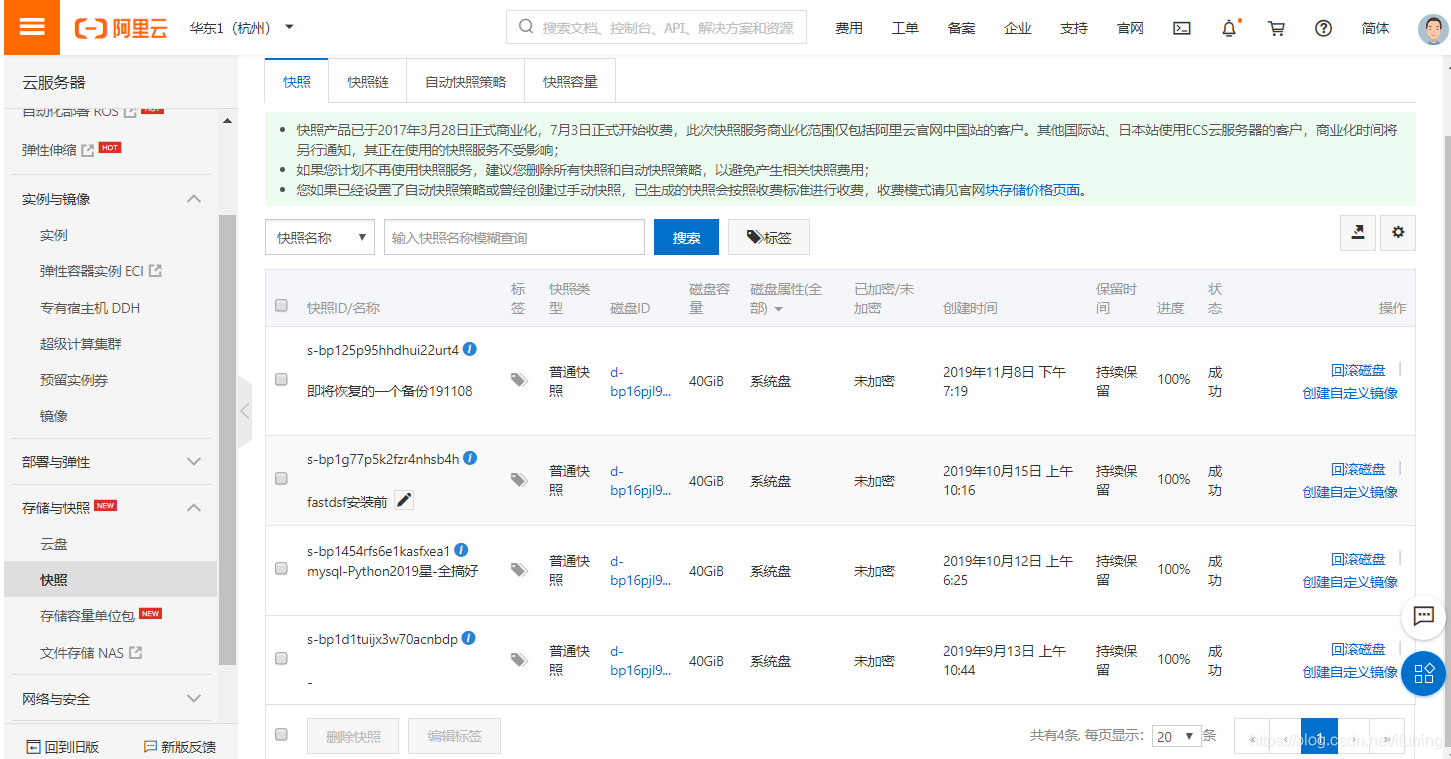The width and height of the screenshot is (1451, 759).
Task: Click the search magnifier icon
Action: click(x=525, y=28)
